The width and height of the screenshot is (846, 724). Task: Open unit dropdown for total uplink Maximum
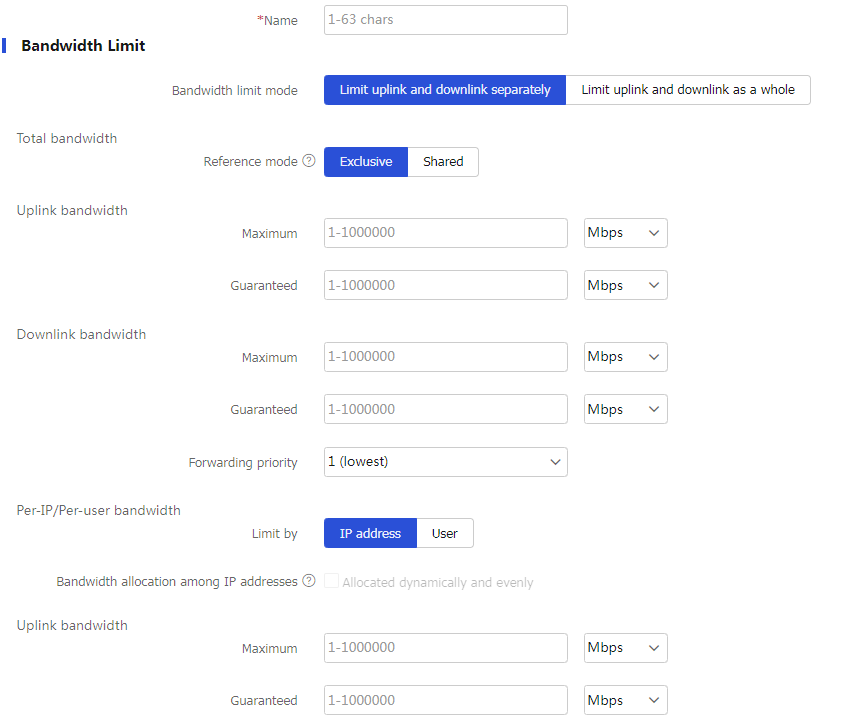pyautogui.click(x=626, y=233)
